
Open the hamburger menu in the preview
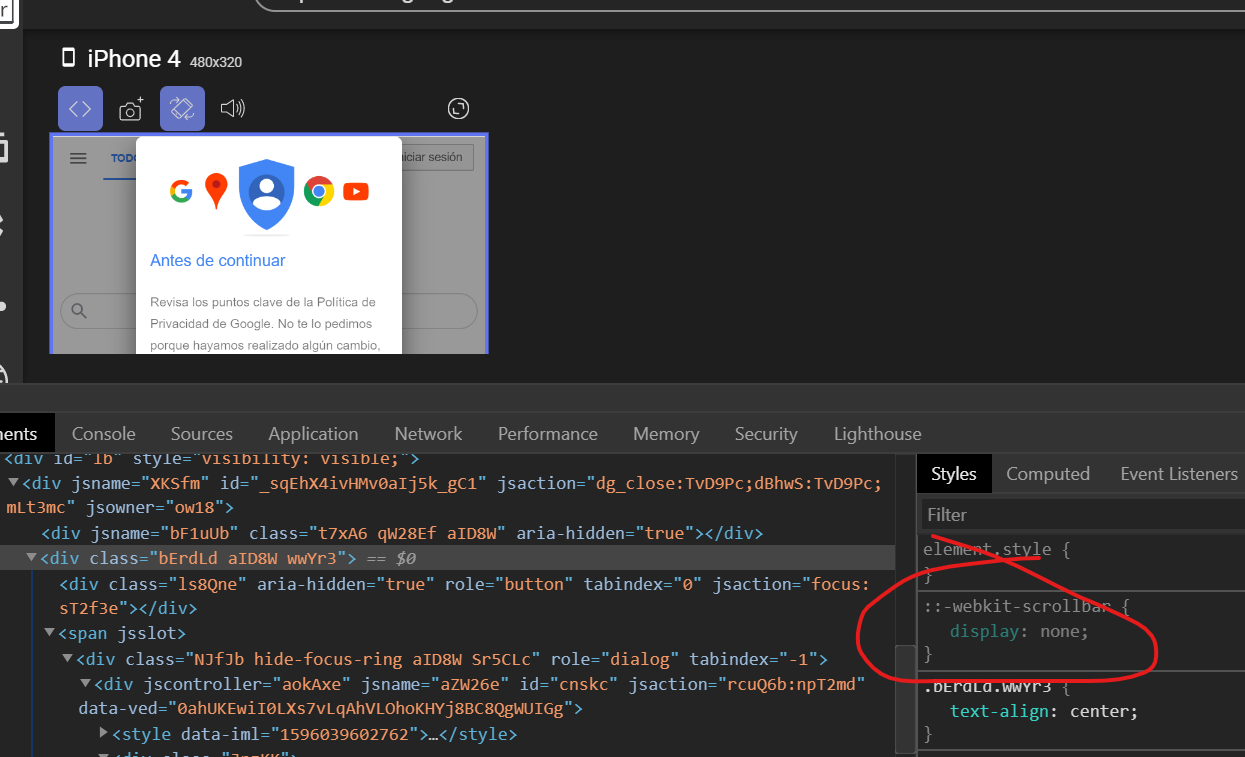(x=78, y=158)
